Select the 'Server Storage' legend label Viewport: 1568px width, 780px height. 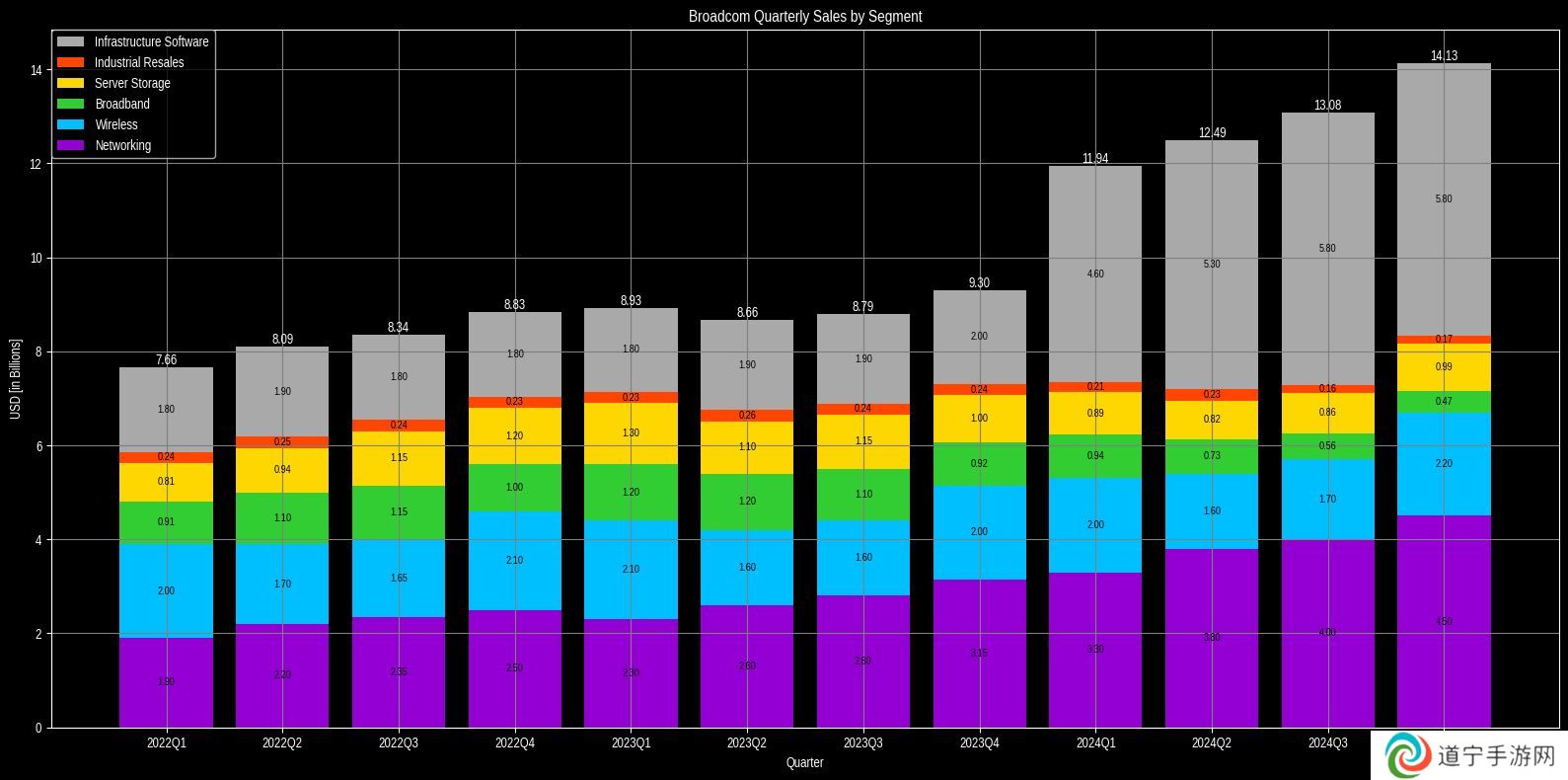pos(132,83)
